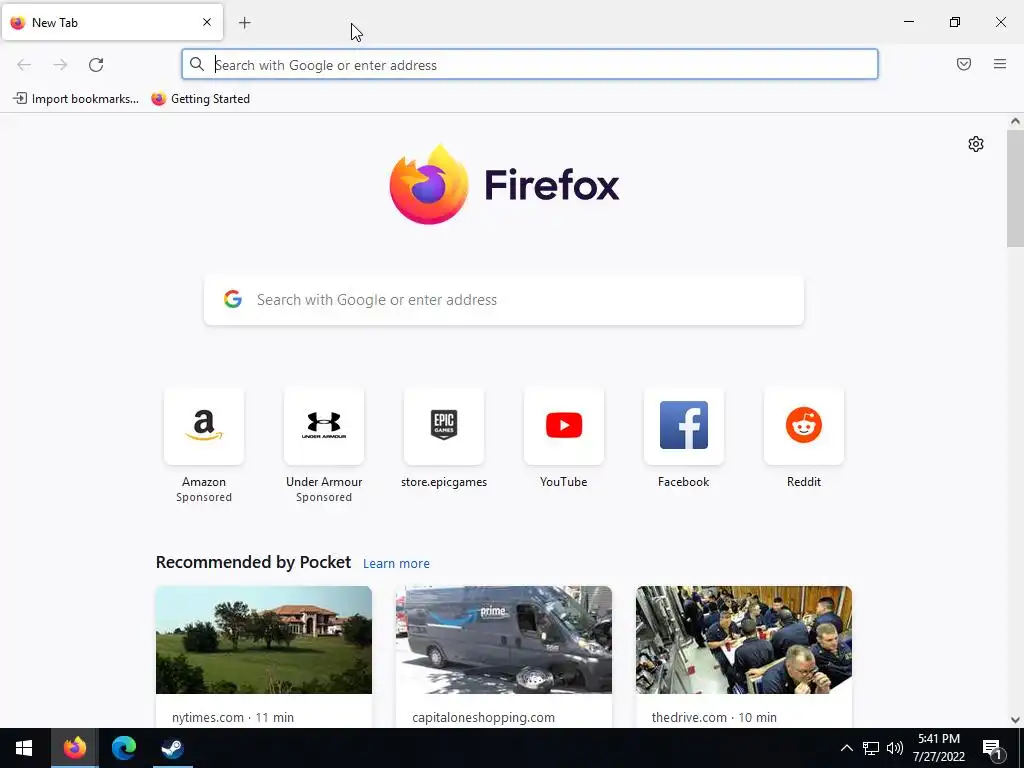Open the taskbar clock and date

(x=938, y=748)
